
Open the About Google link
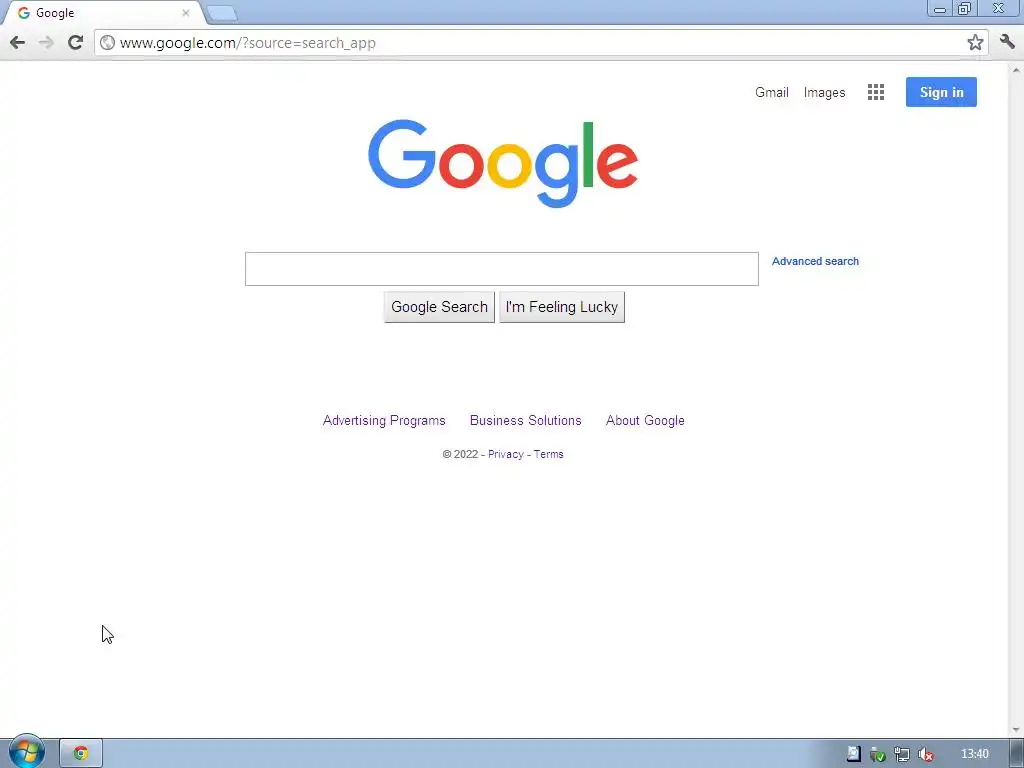(x=645, y=421)
